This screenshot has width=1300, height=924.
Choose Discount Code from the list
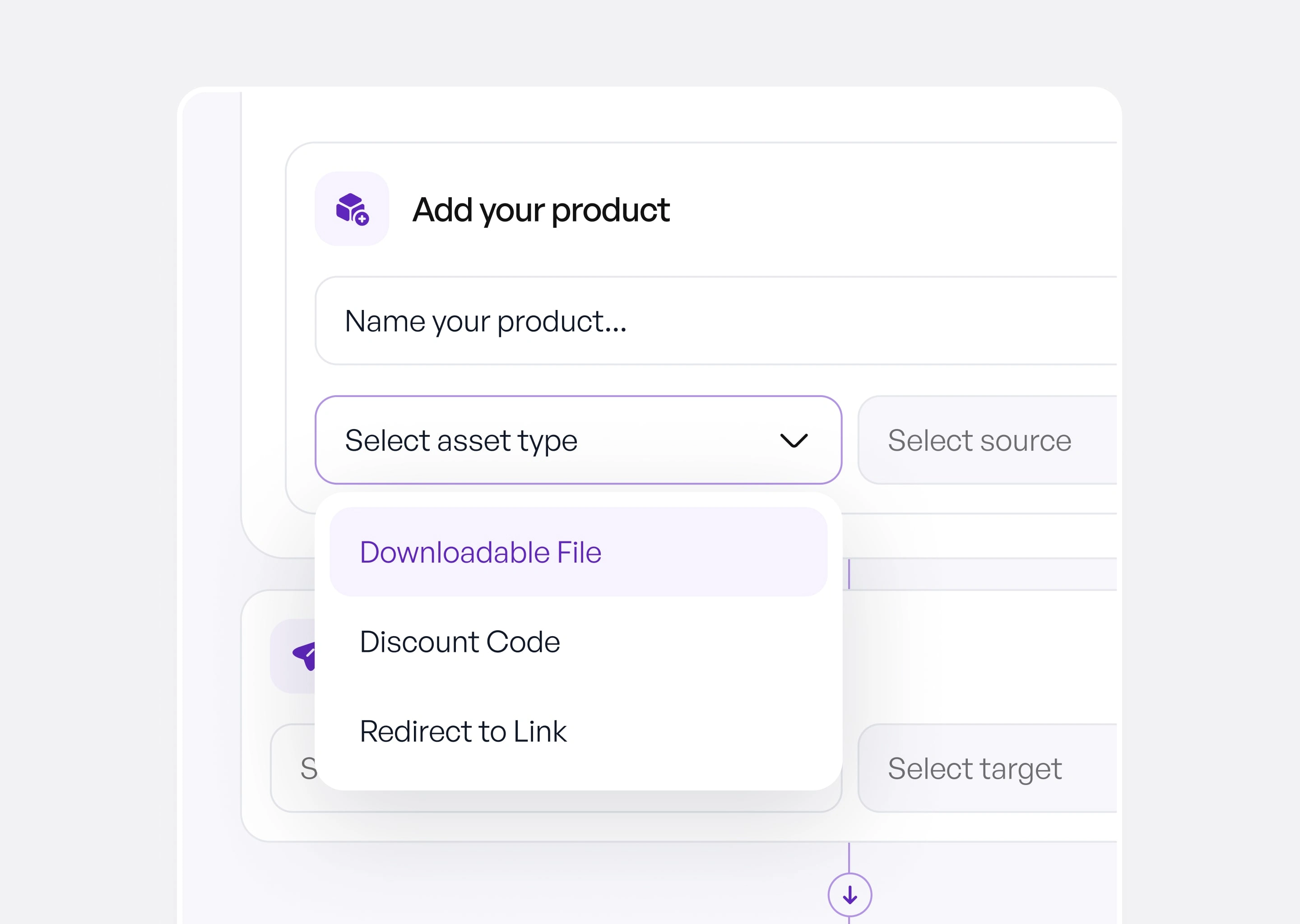[x=578, y=642]
